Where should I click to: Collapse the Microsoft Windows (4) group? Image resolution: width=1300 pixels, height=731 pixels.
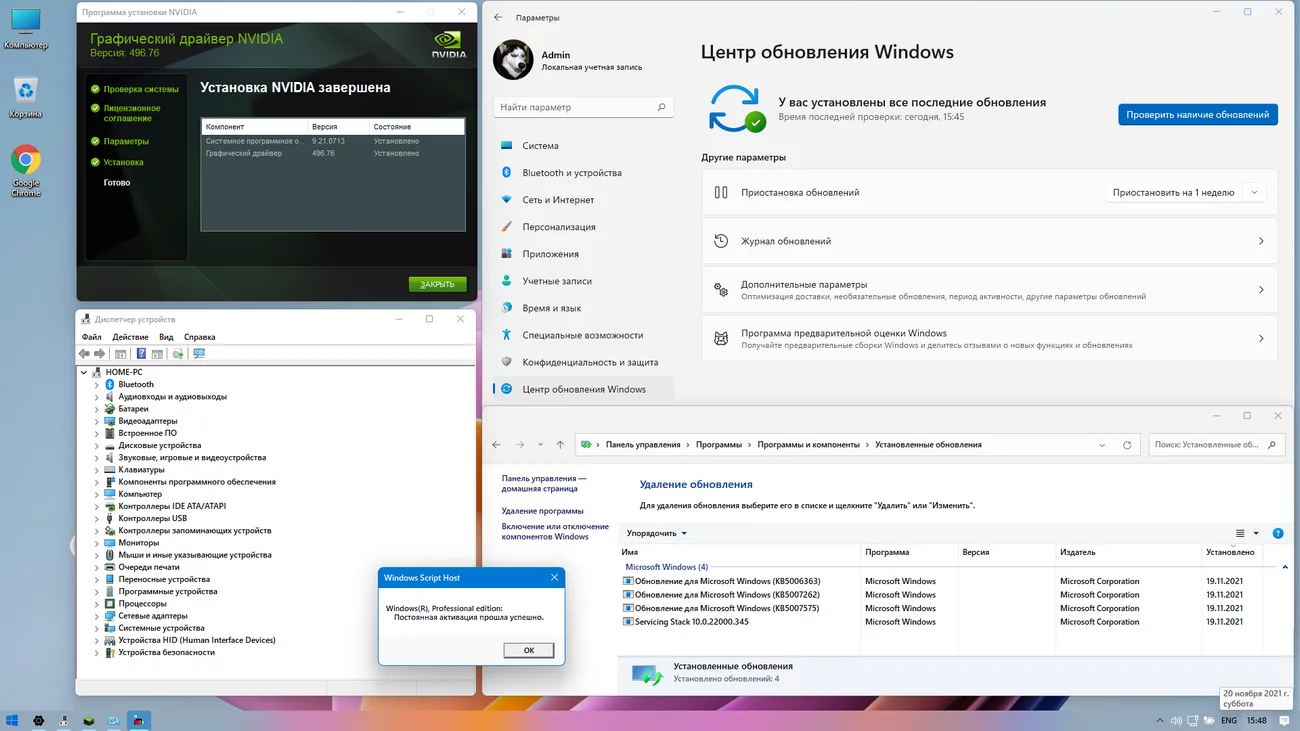1285,567
